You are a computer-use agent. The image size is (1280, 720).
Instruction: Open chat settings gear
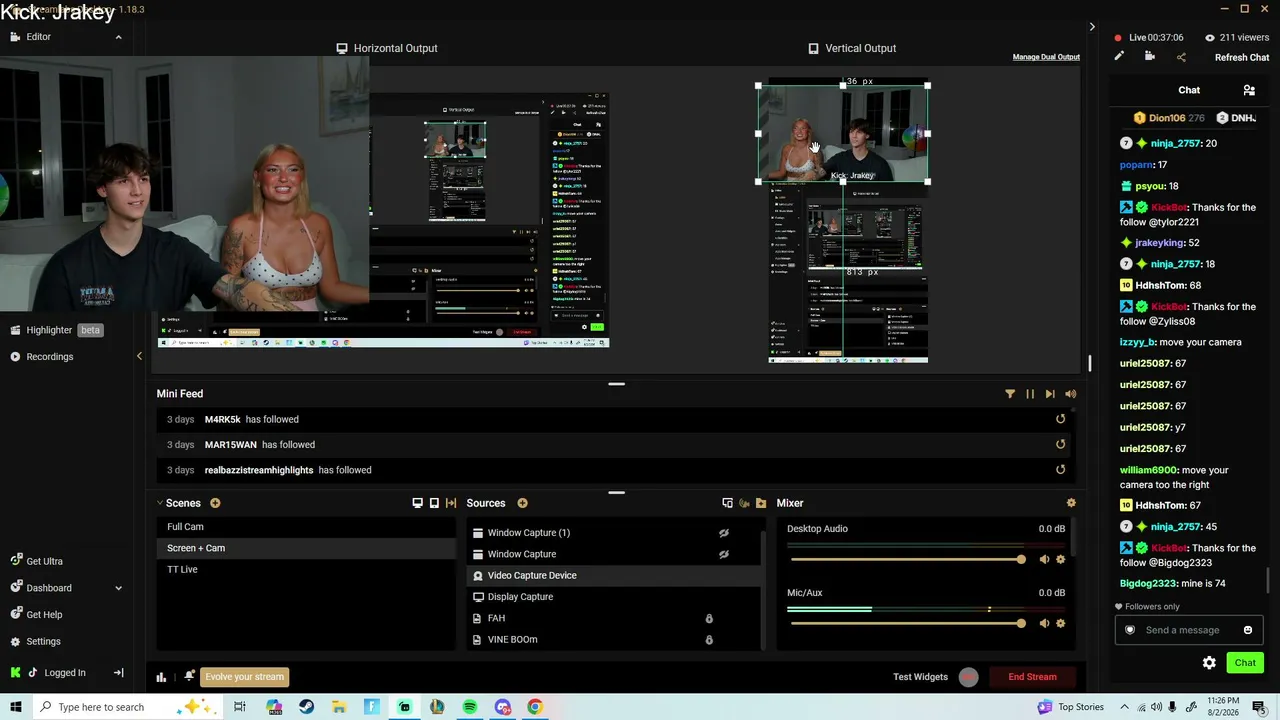click(x=1209, y=663)
